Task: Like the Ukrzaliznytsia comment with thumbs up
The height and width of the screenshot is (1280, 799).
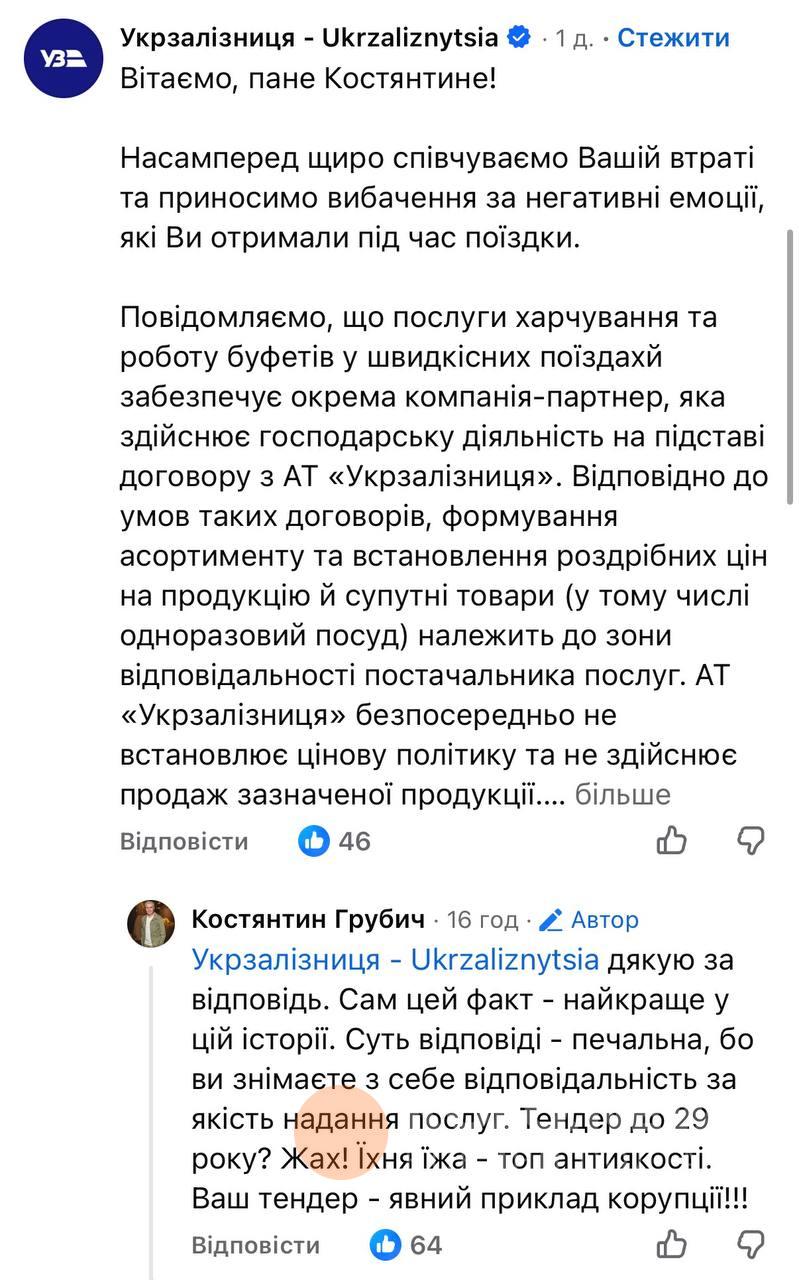Action: [671, 841]
